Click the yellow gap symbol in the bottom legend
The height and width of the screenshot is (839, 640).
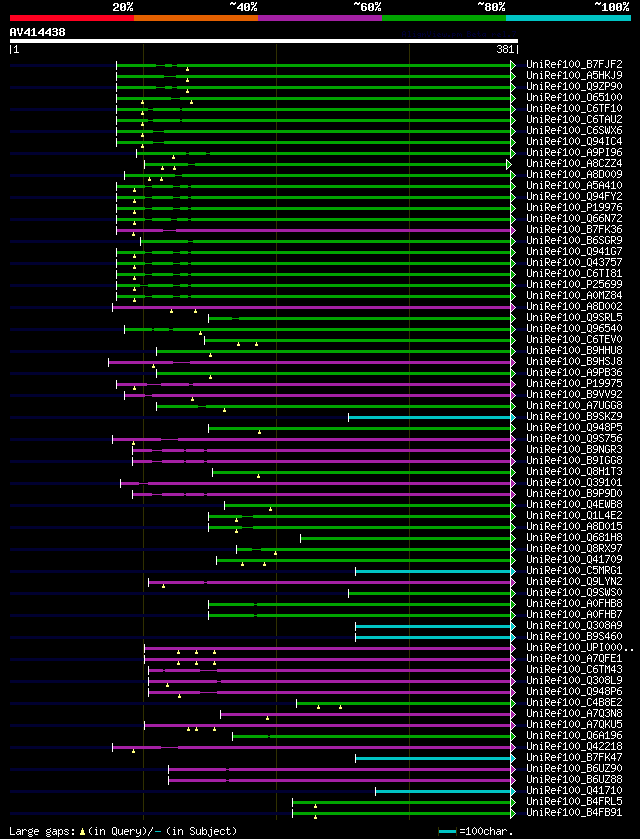click(x=82, y=832)
